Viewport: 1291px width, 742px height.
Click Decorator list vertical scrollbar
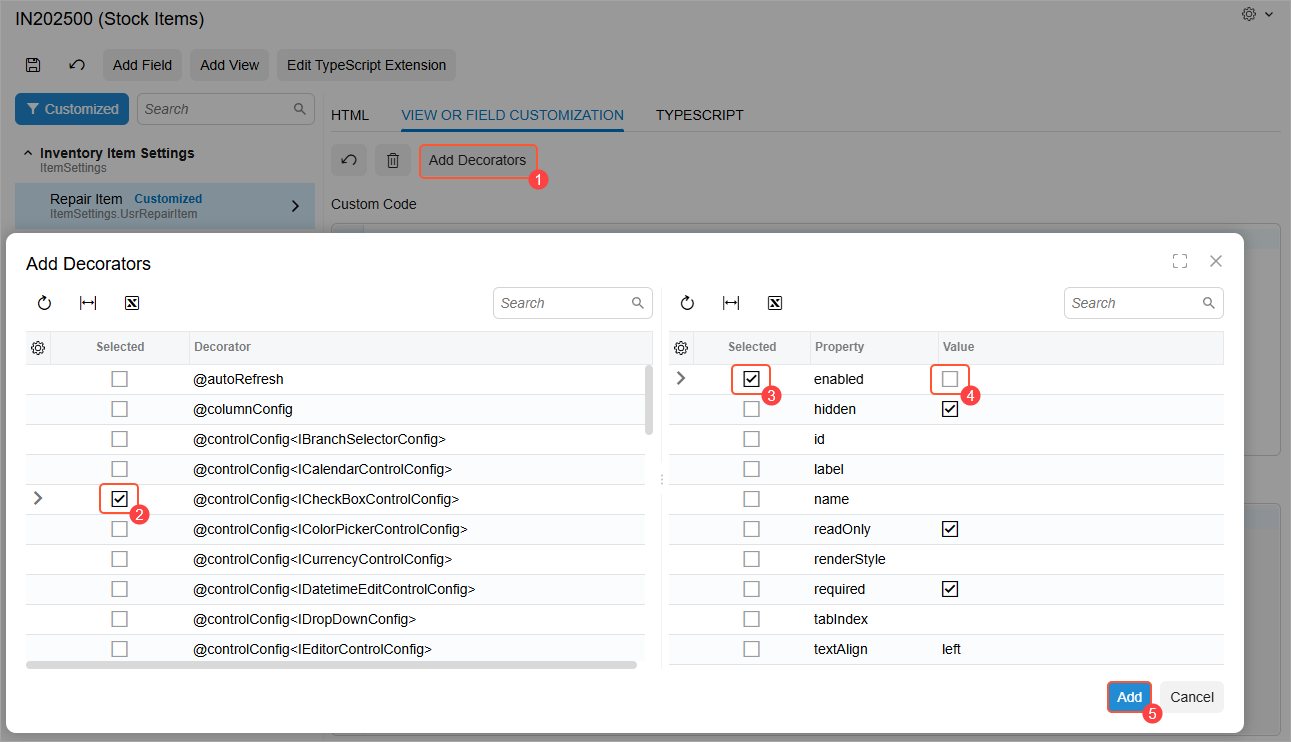click(x=649, y=400)
